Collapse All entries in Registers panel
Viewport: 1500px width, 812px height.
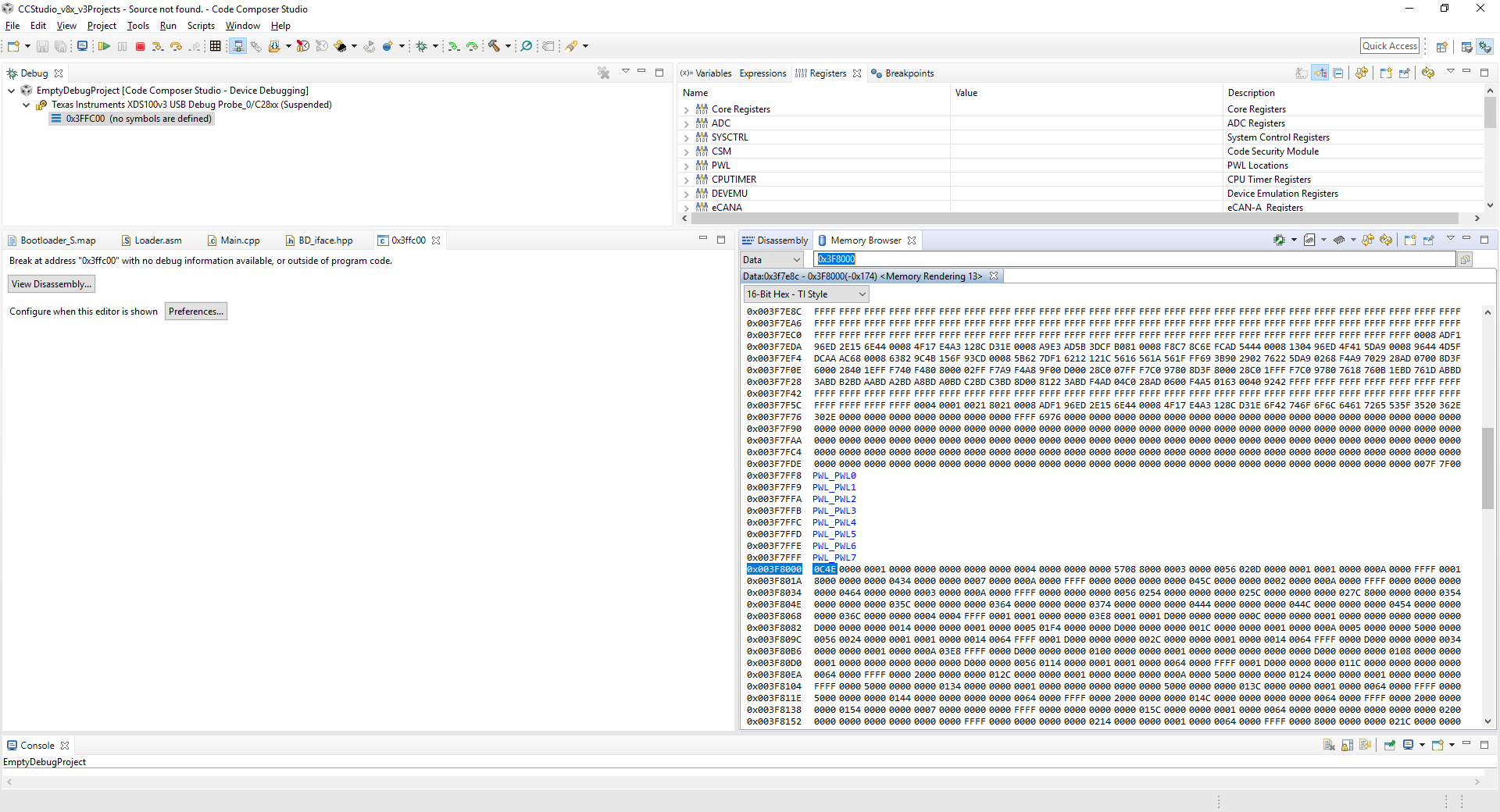click(1339, 73)
